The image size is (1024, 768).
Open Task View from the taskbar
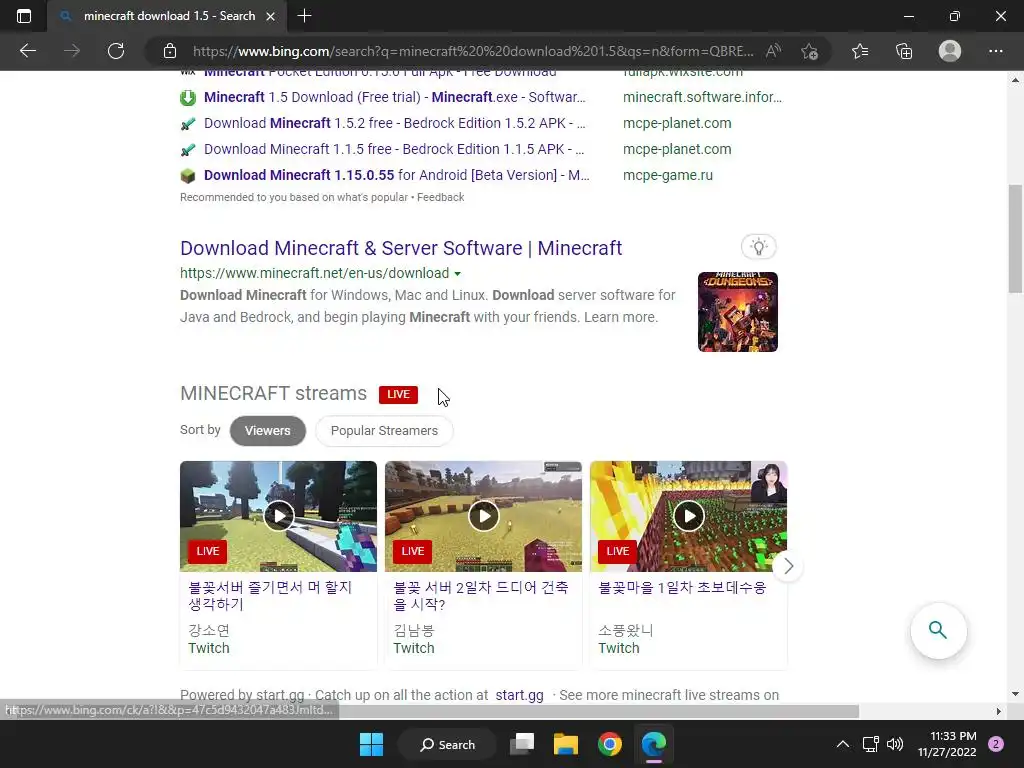coord(522,744)
